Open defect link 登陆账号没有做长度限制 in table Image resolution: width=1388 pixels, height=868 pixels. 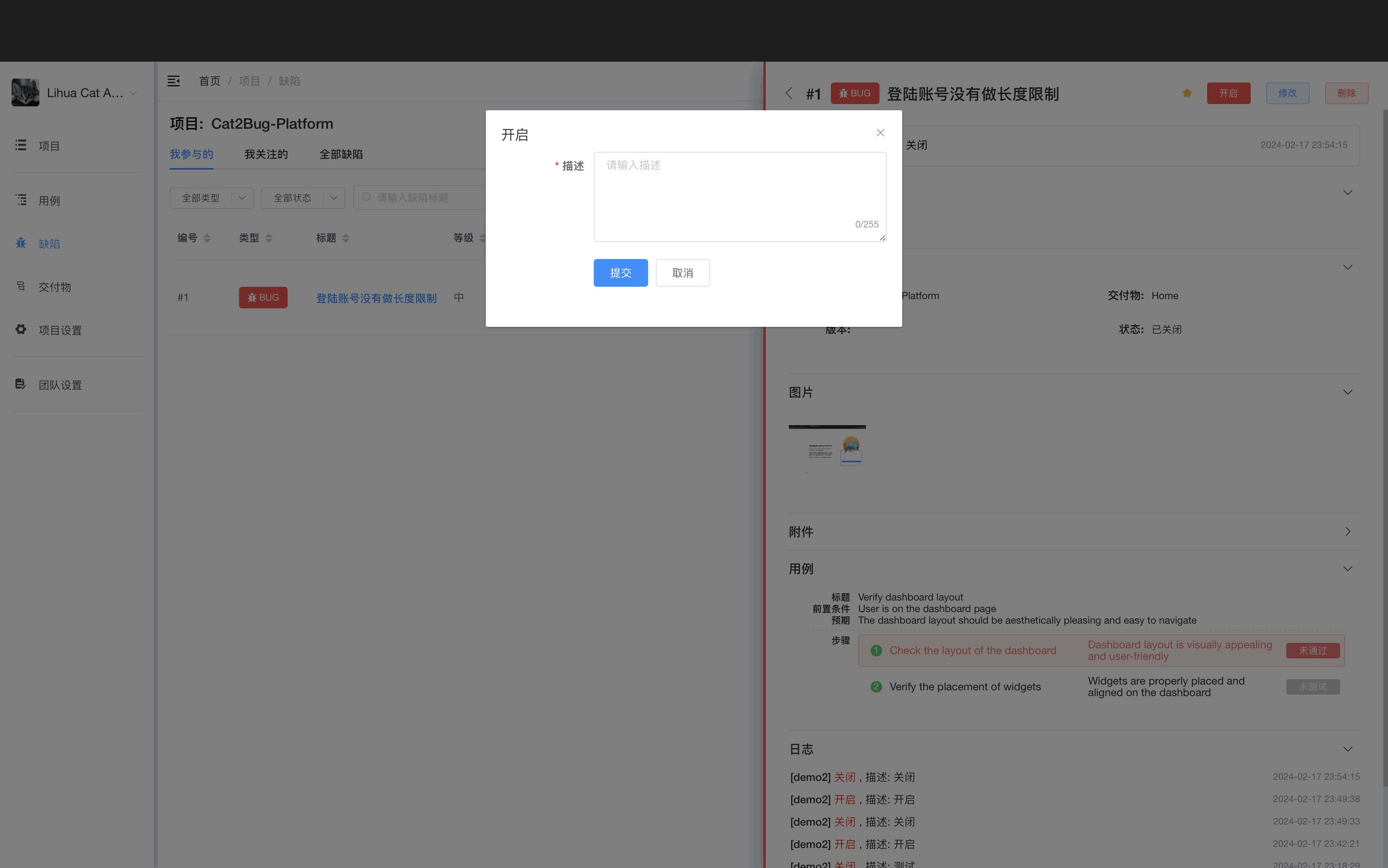376,298
